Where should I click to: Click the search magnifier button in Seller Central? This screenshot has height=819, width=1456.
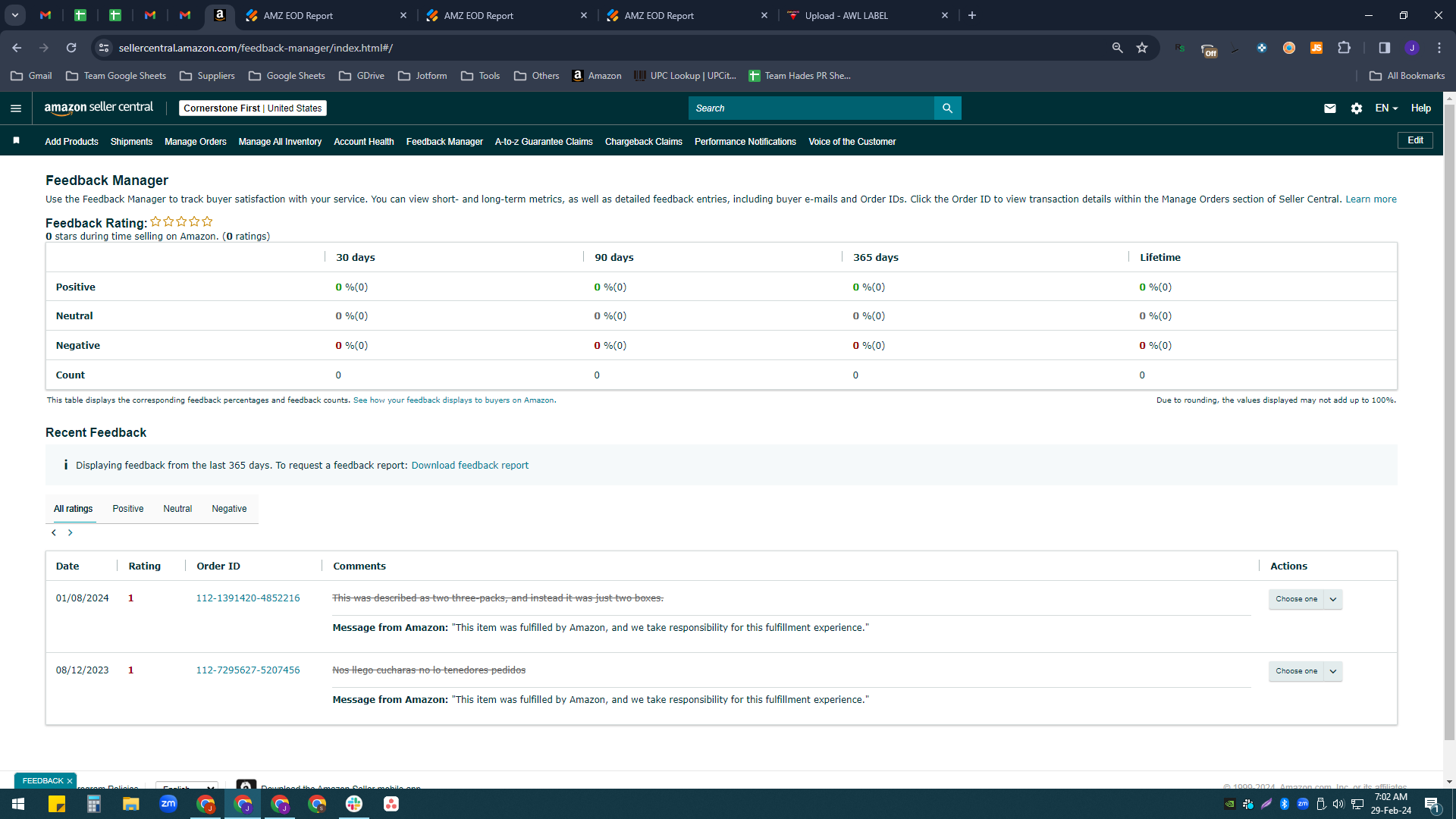click(947, 108)
